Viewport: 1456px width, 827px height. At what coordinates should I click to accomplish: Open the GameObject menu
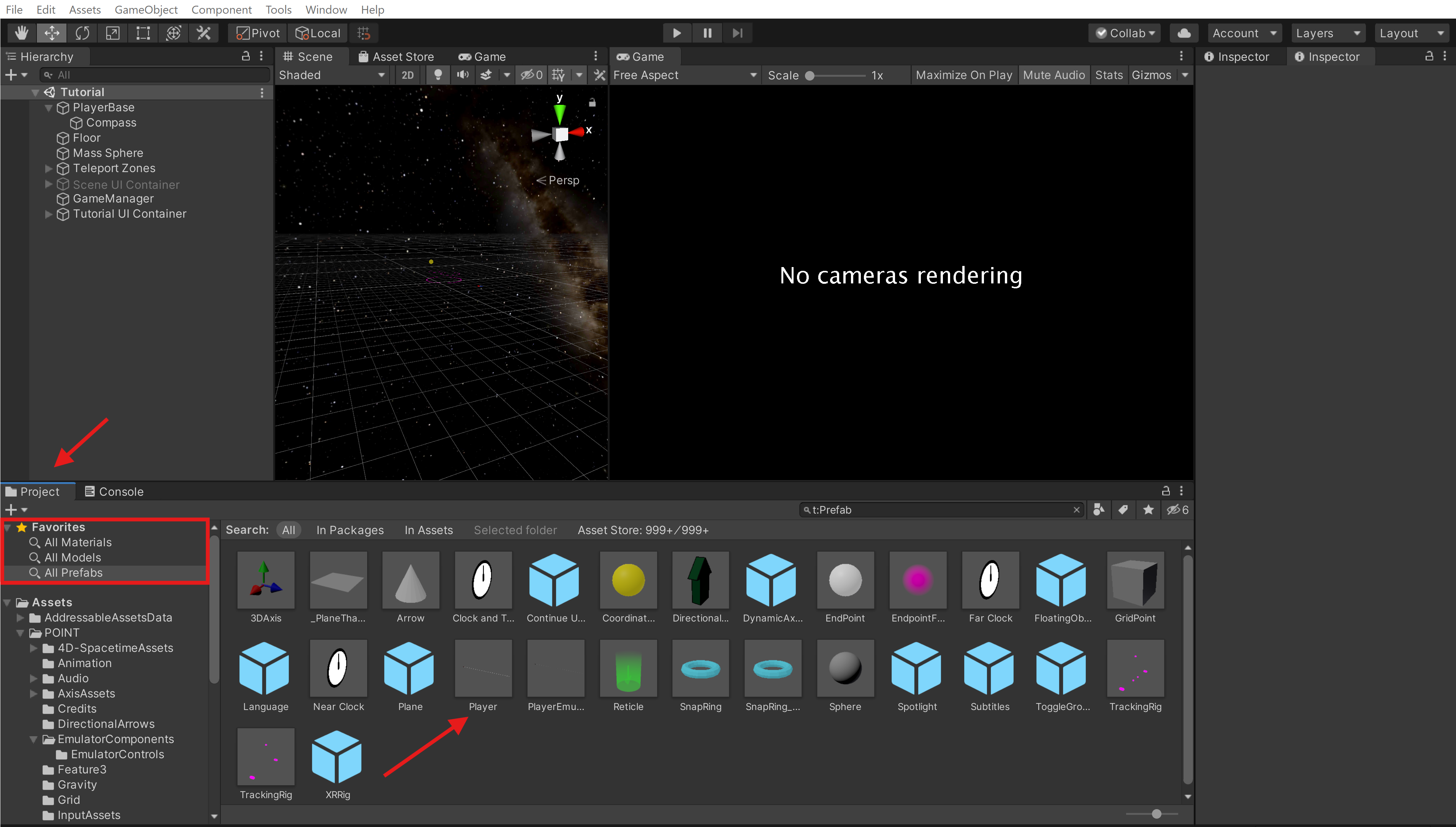(x=146, y=9)
